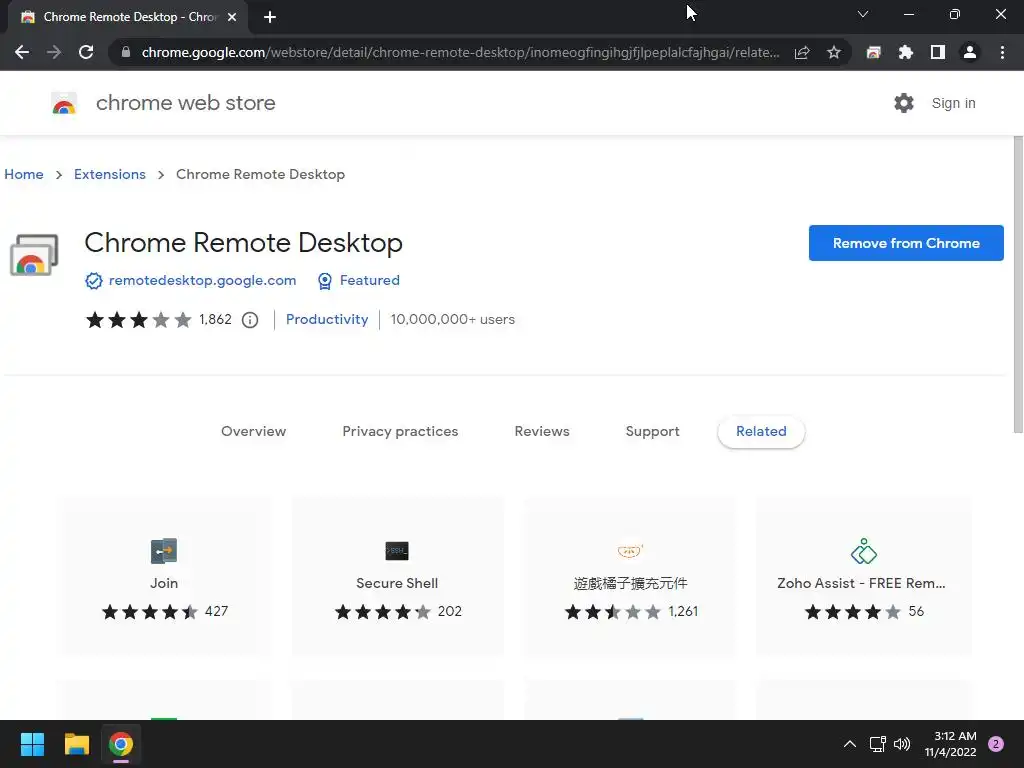
Task: Open the Productivity category
Action: [327, 319]
